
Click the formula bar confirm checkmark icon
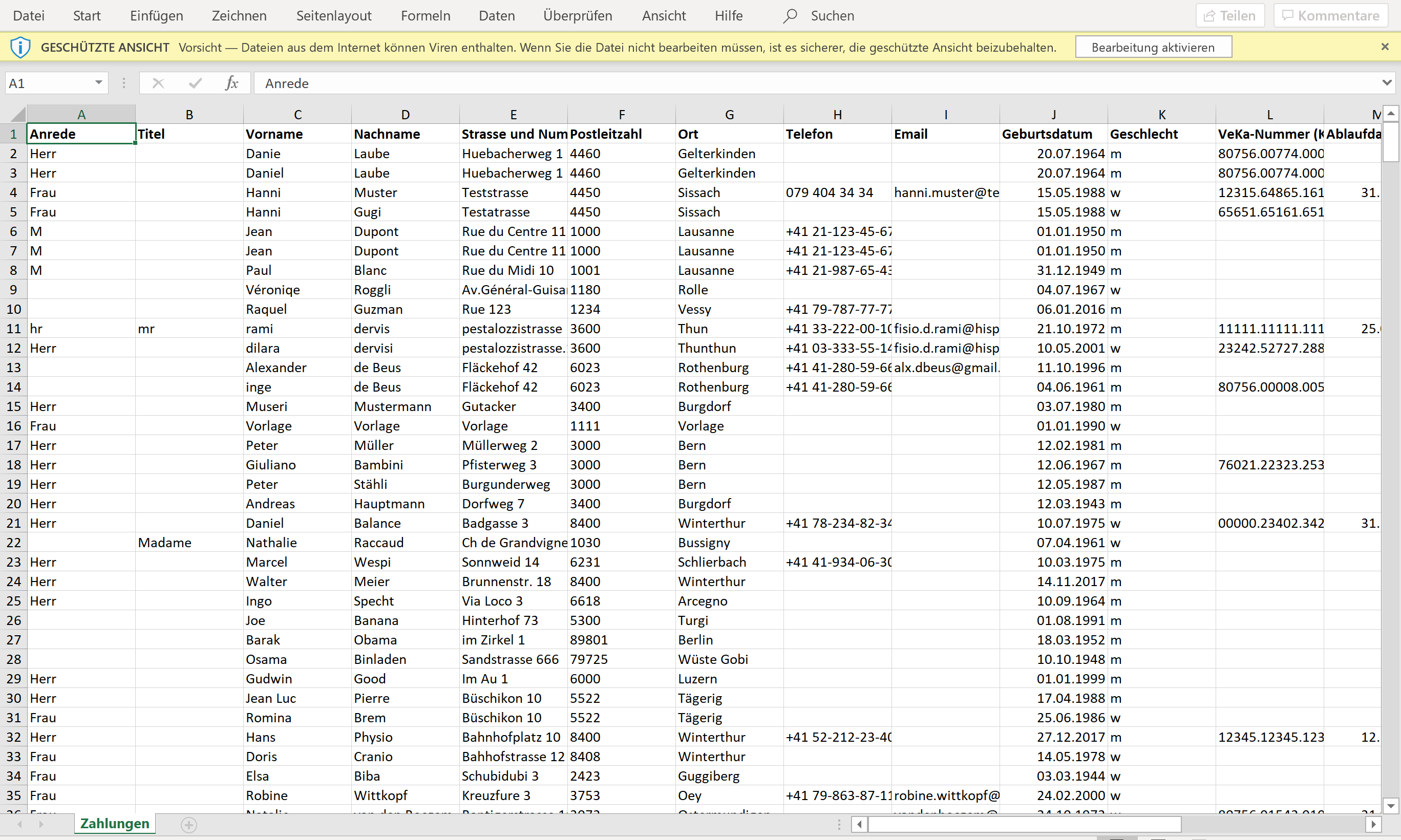coord(195,83)
